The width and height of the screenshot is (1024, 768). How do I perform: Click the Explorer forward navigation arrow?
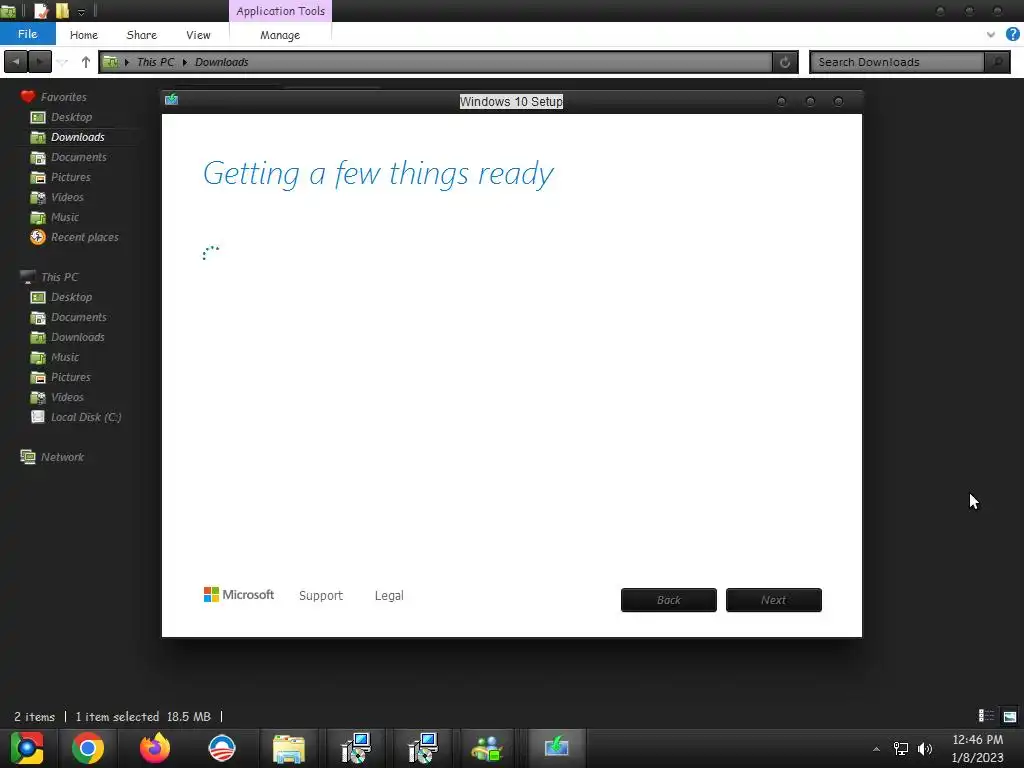pyautogui.click(x=40, y=62)
